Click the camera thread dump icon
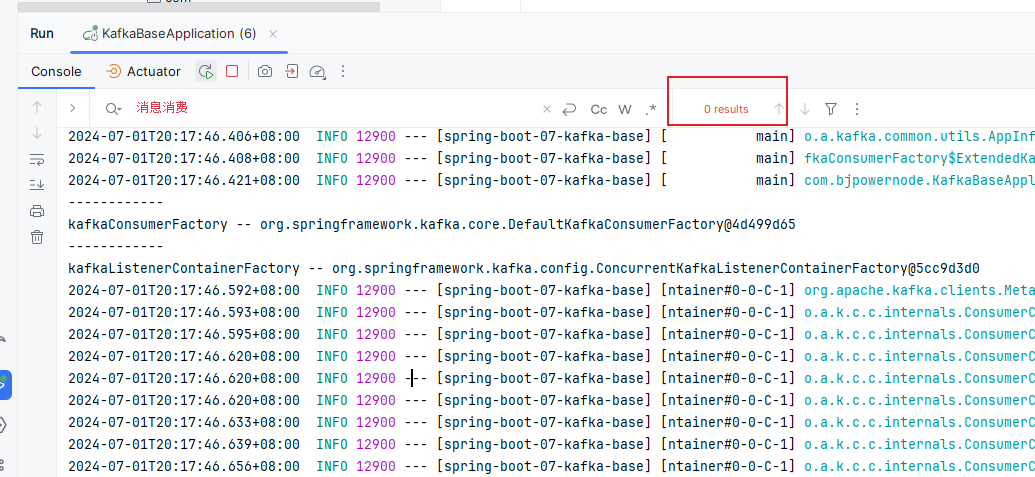 click(x=265, y=71)
